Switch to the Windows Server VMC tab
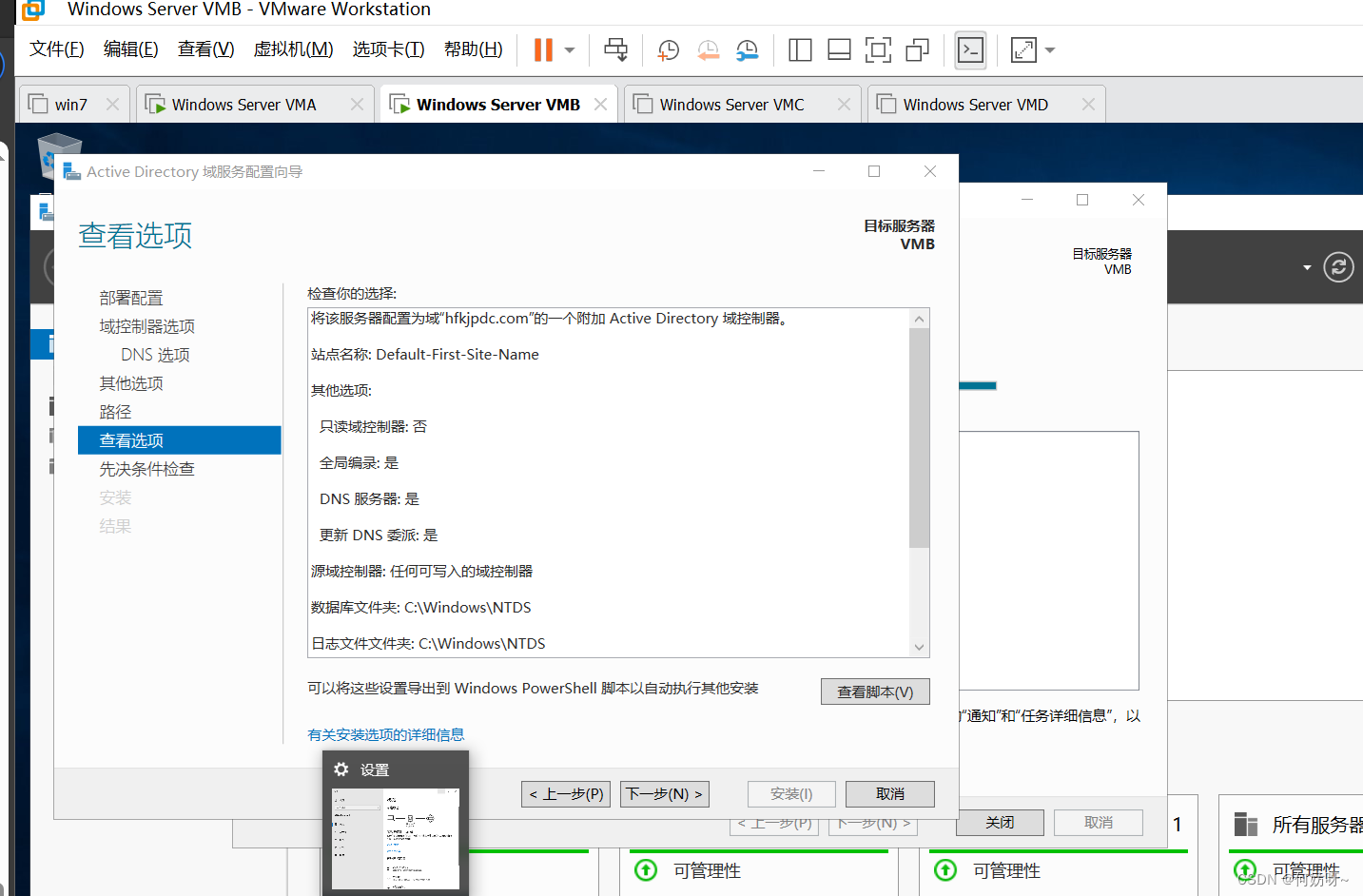This screenshot has height=896, width=1363. pyautogui.click(x=731, y=105)
